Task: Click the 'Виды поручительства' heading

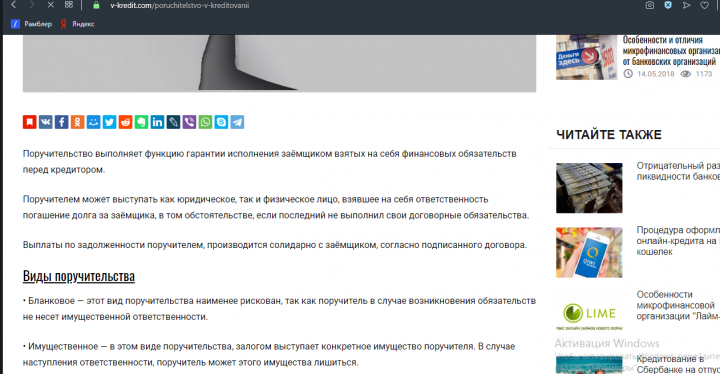Action: coord(79,276)
